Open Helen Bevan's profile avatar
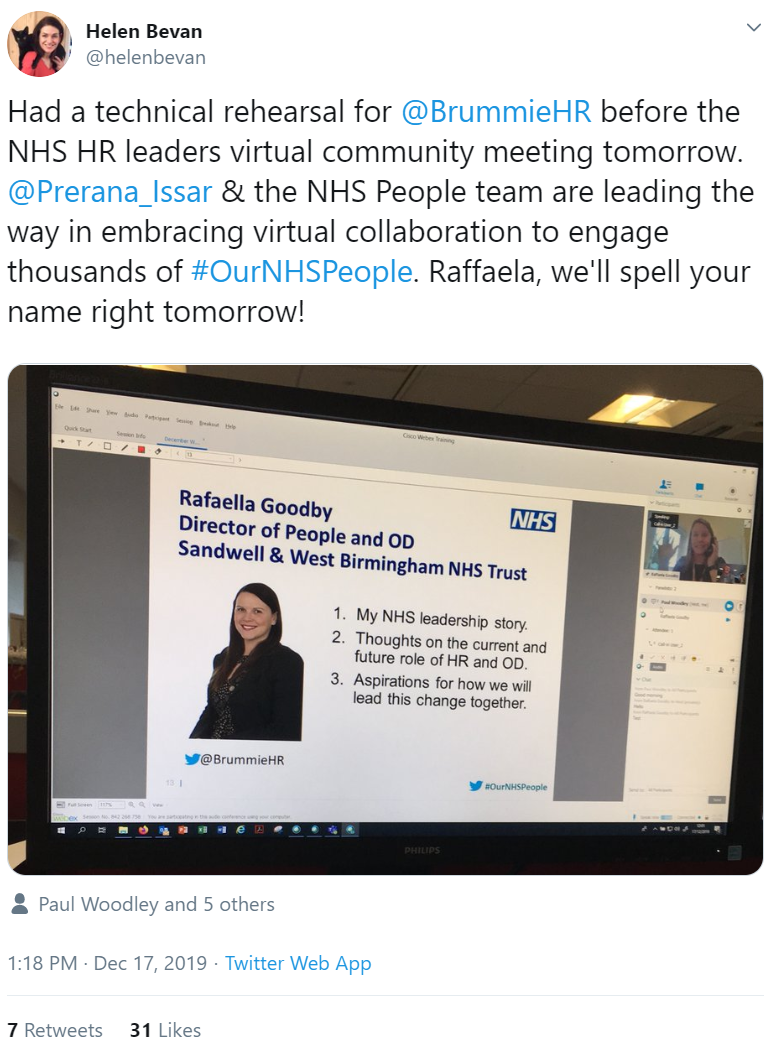The height and width of the screenshot is (1057, 776). 39,44
